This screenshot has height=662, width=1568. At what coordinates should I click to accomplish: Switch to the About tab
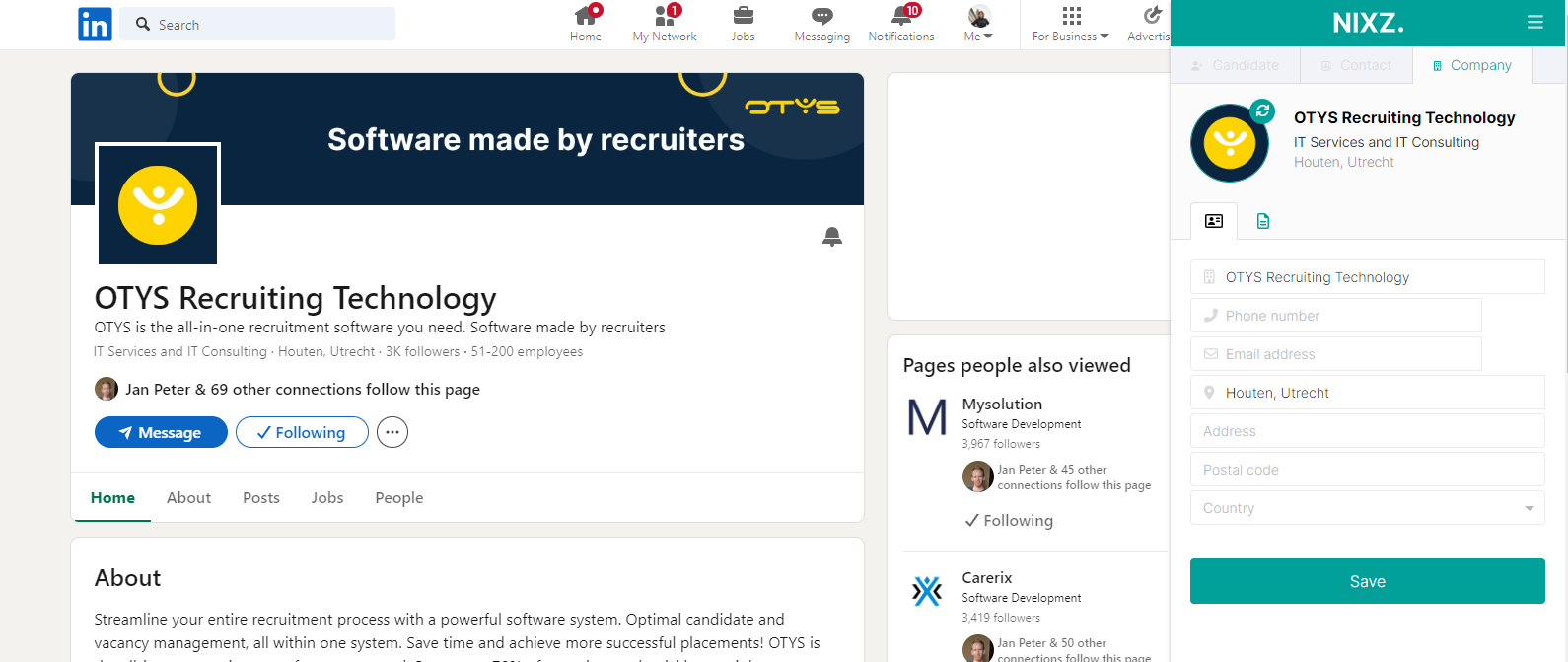[188, 498]
